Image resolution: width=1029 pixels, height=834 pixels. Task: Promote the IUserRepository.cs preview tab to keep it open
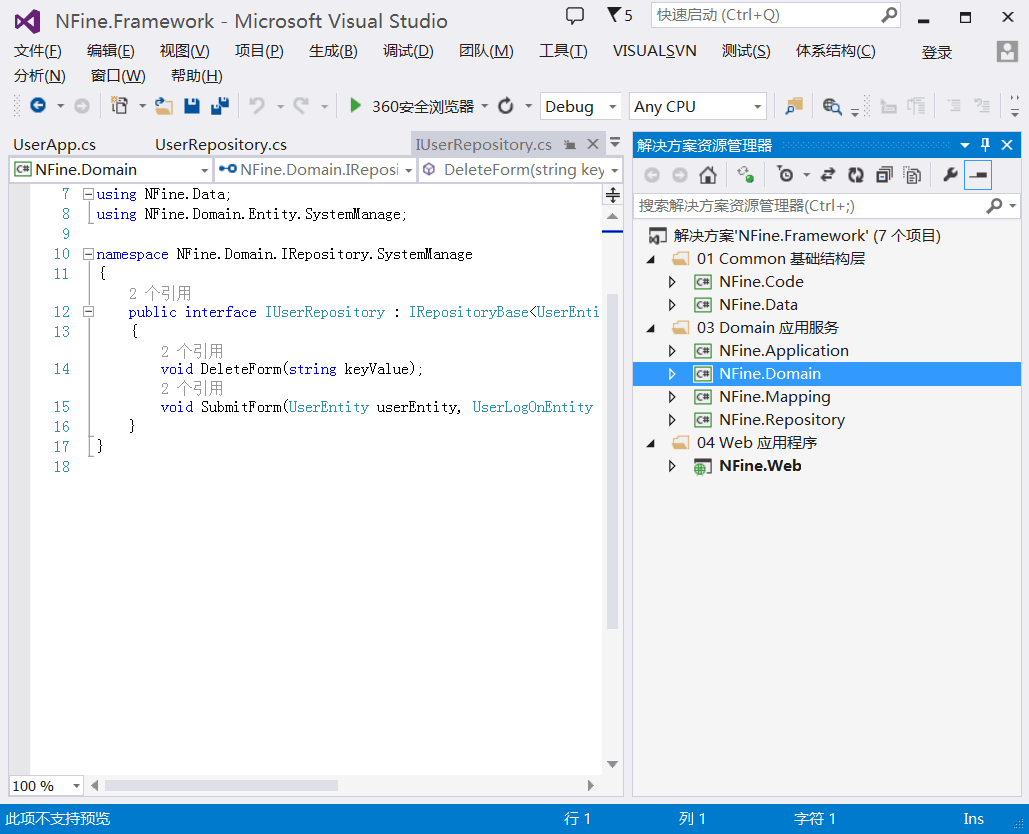click(x=570, y=144)
